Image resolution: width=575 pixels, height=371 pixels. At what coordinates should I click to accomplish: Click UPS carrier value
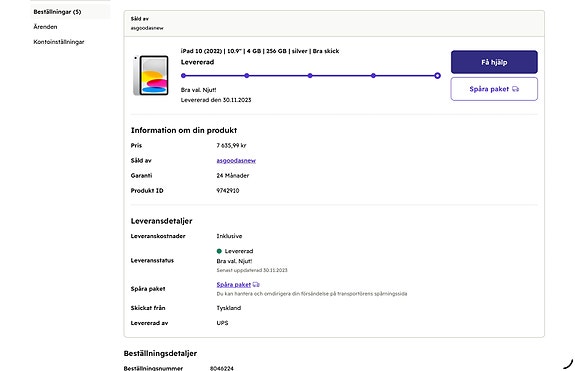click(222, 323)
